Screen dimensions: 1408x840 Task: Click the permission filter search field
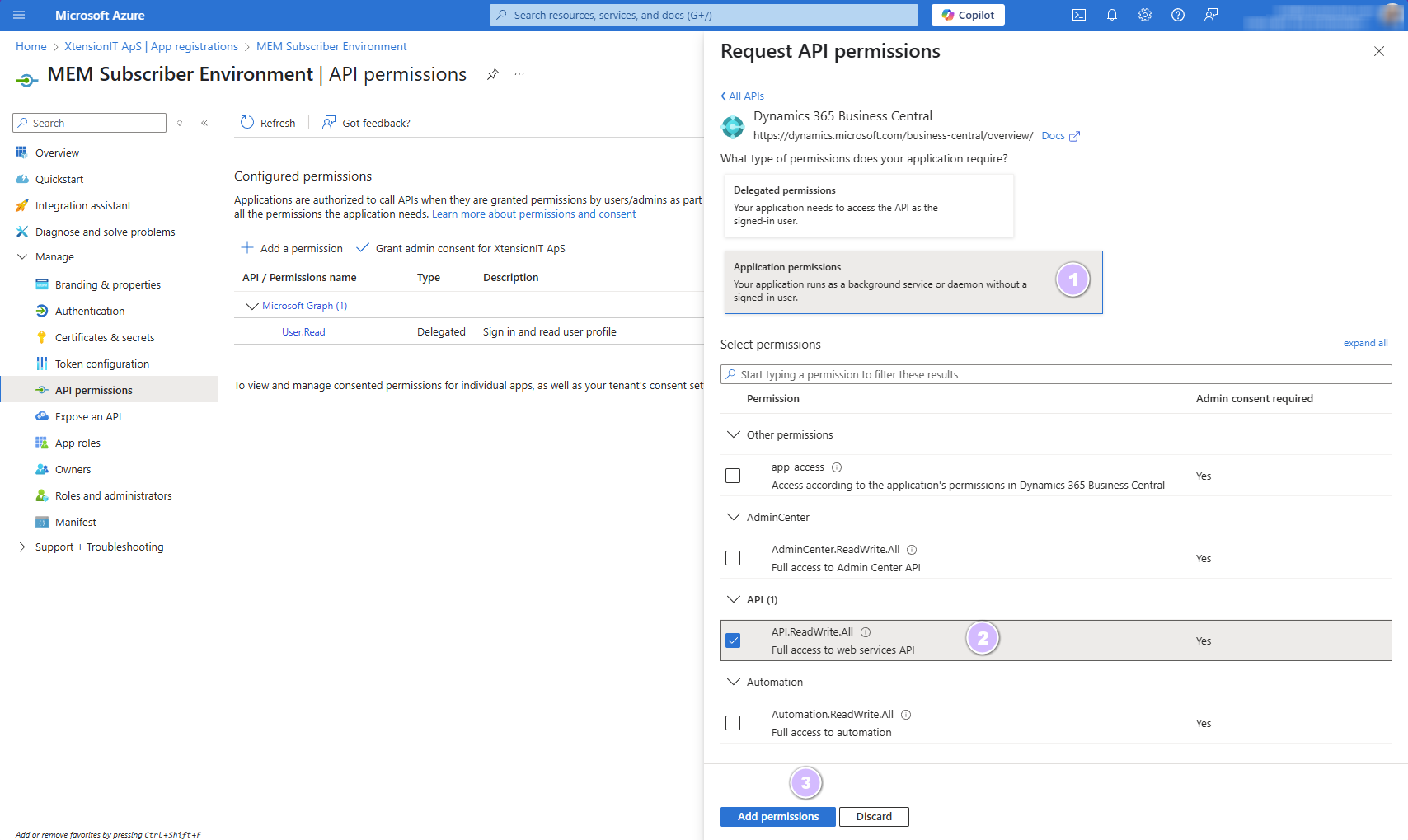coord(1055,374)
